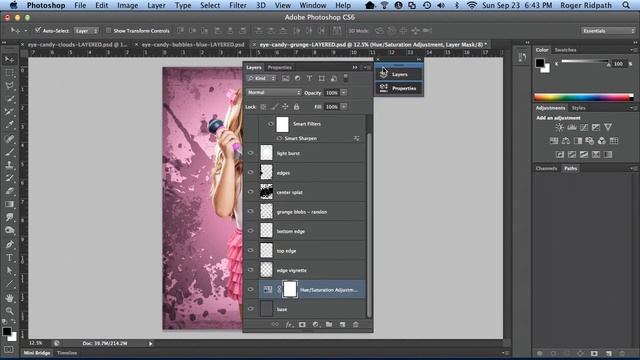Image resolution: width=640 pixels, height=360 pixels.
Task: Select the Rectangular Marquee tool
Action: click(9, 73)
